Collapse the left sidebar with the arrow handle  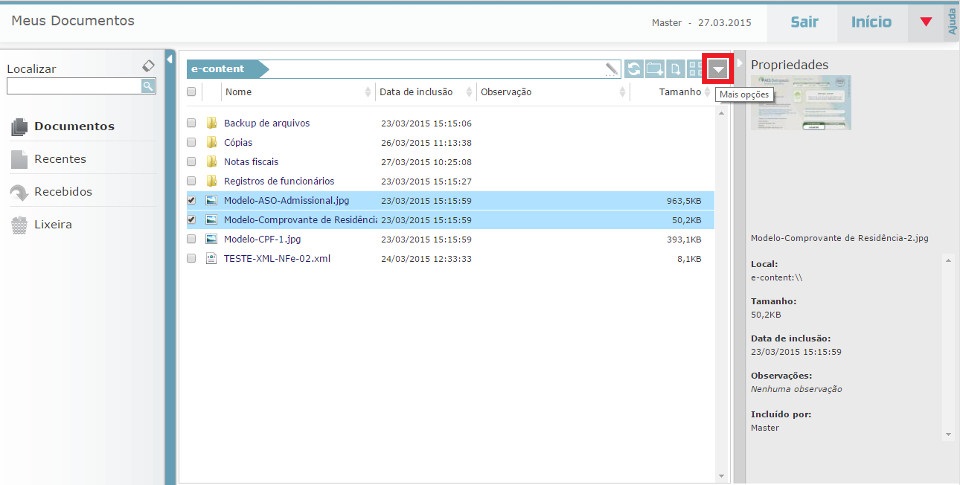(169, 59)
